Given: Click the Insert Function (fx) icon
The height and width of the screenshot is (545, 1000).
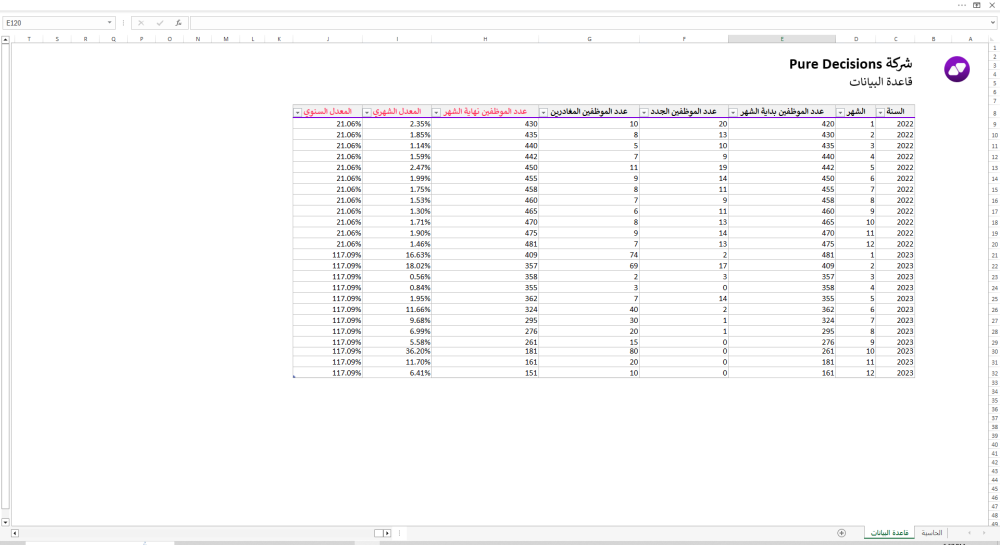Looking at the screenshot, I should tap(178, 22).
